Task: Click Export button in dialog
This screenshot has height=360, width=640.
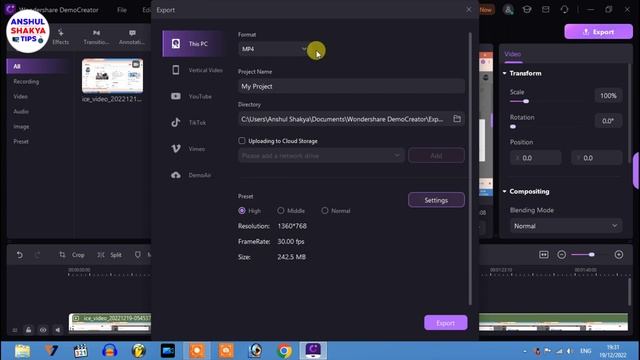Action: point(445,323)
